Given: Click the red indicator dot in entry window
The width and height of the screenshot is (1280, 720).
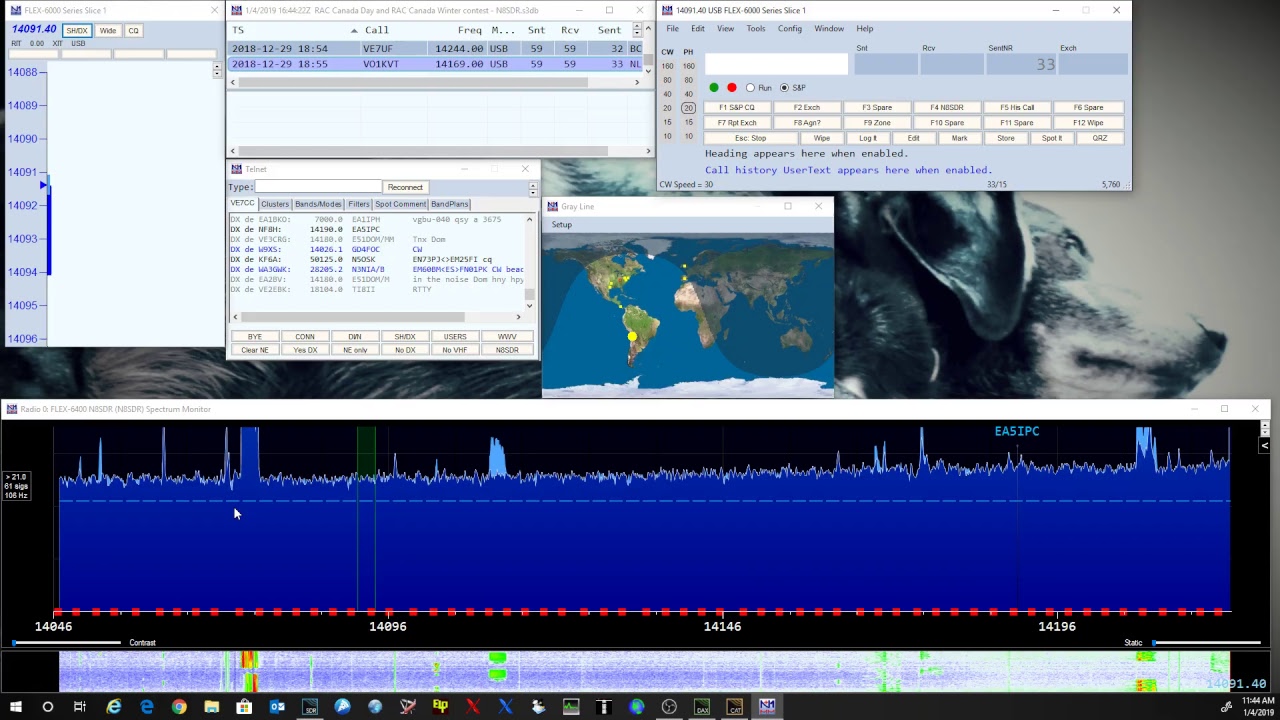Looking at the screenshot, I should pos(731,88).
